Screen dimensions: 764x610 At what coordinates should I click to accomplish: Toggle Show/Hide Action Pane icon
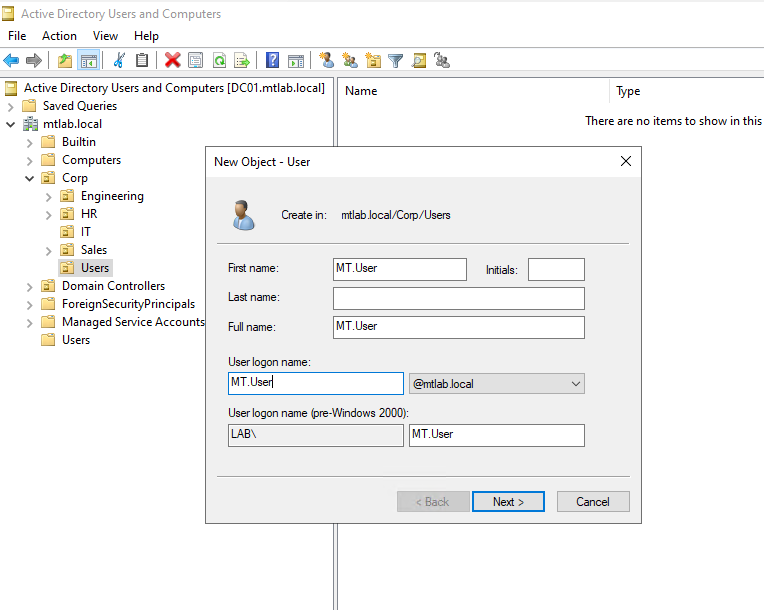(x=296, y=61)
